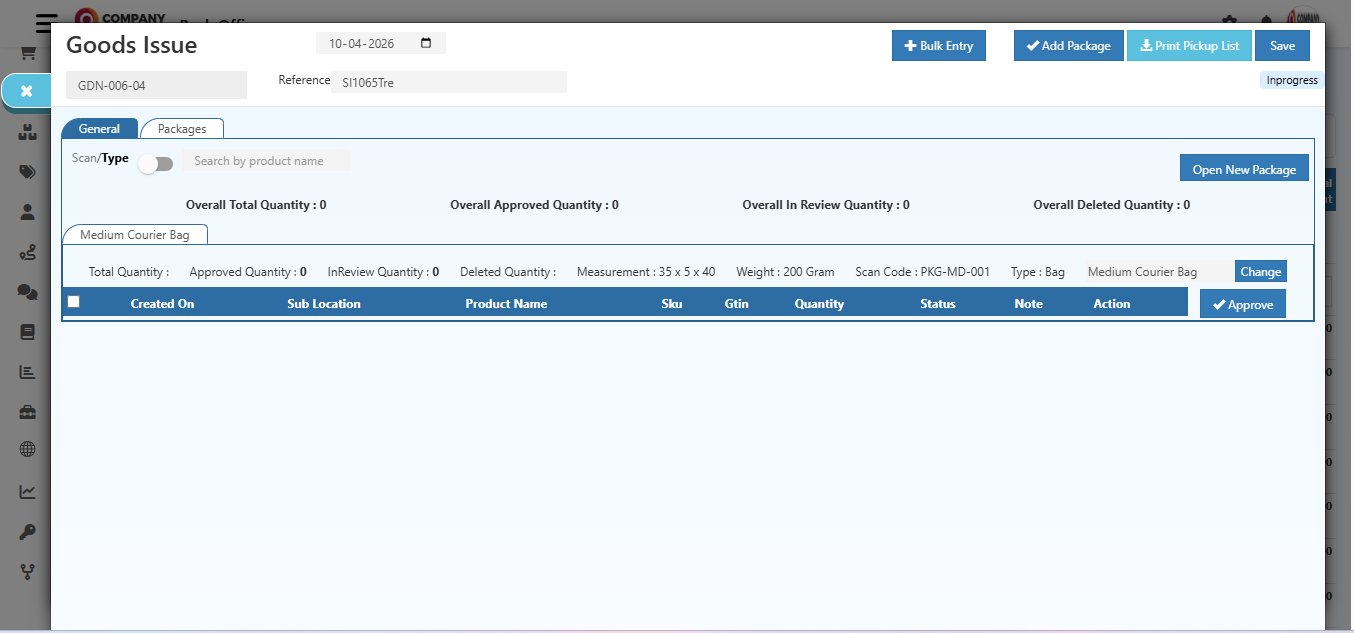
Task: Approve the Medium Courier Bag package
Action: pyautogui.click(x=1242, y=305)
